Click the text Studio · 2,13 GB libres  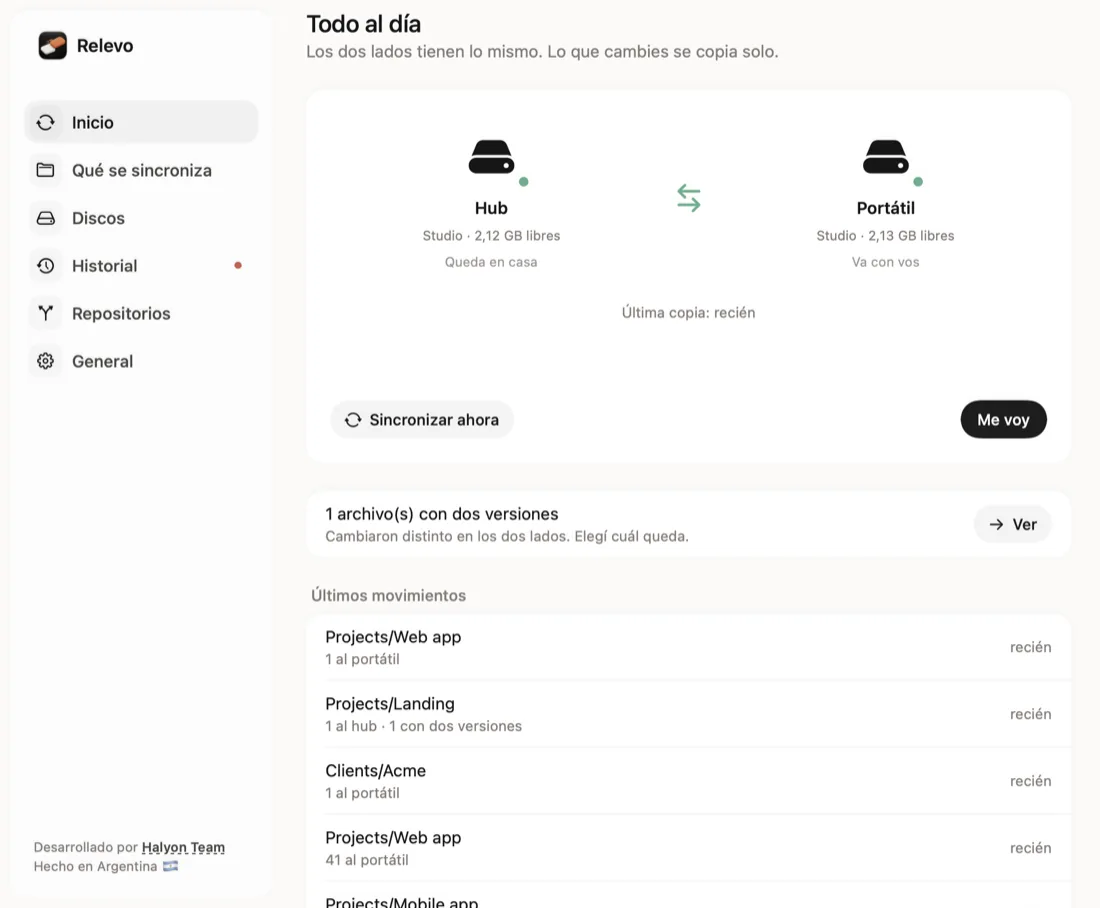(x=885, y=236)
